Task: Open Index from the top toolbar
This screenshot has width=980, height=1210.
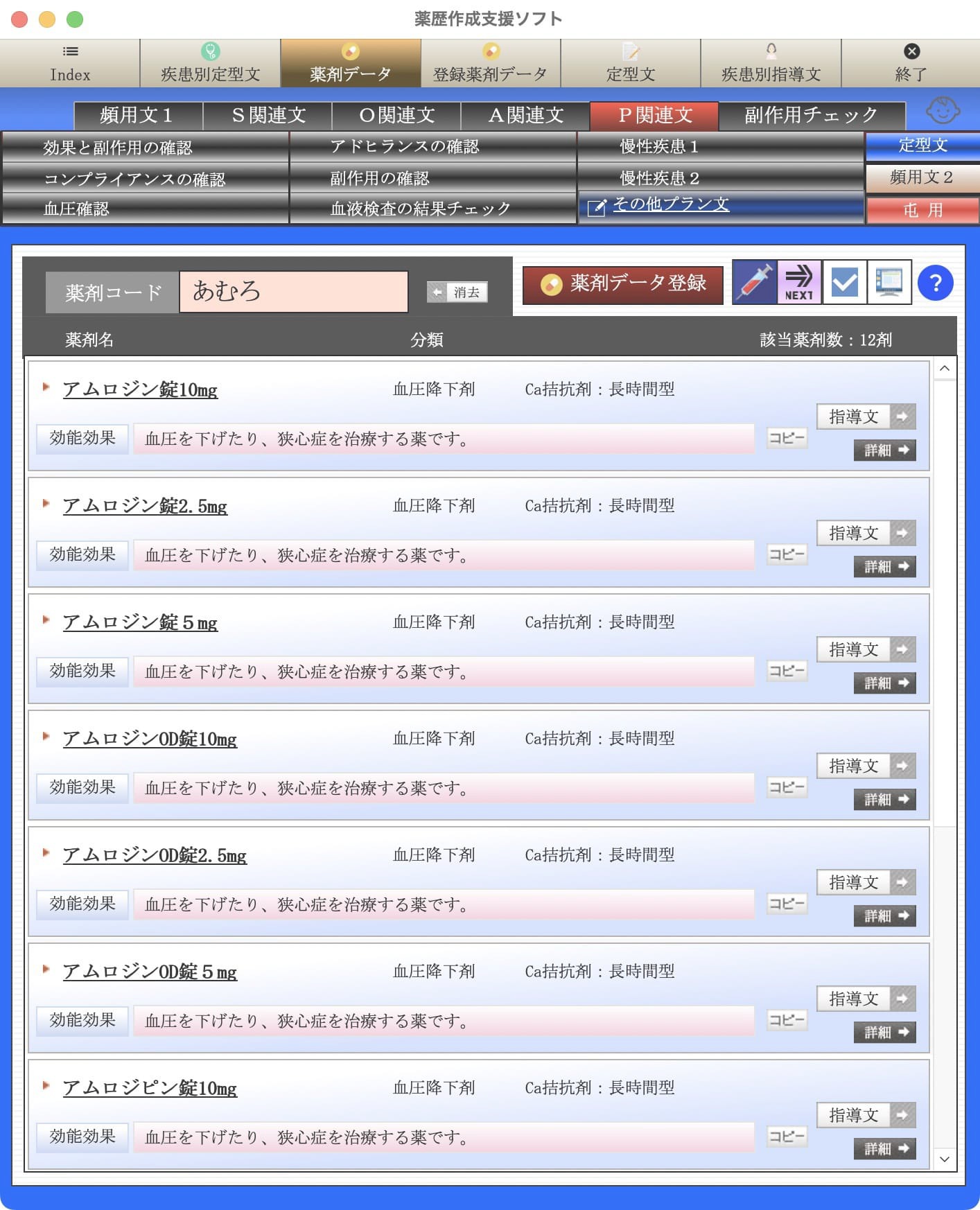Action: tap(70, 63)
